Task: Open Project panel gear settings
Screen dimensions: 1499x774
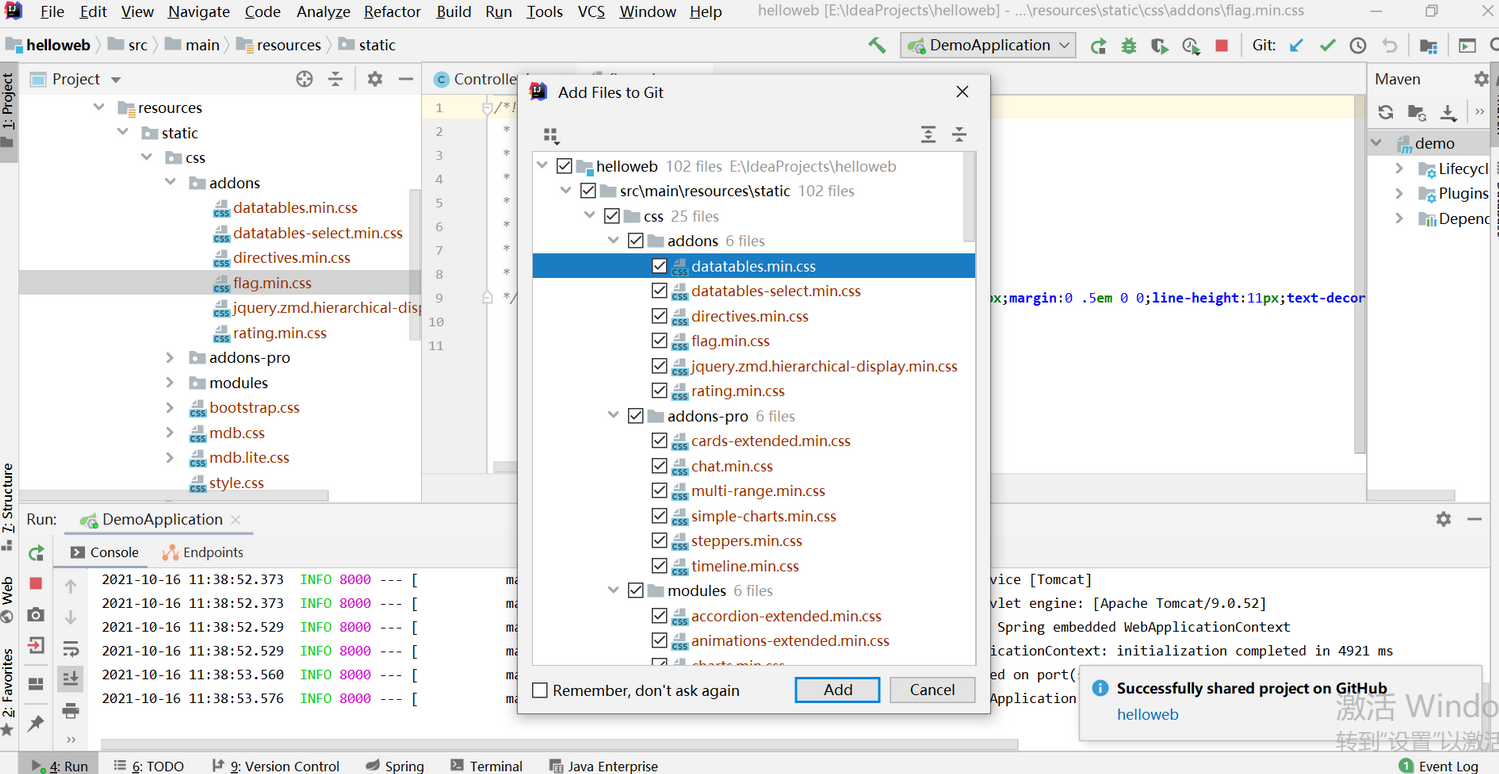Action: click(375, 79)
